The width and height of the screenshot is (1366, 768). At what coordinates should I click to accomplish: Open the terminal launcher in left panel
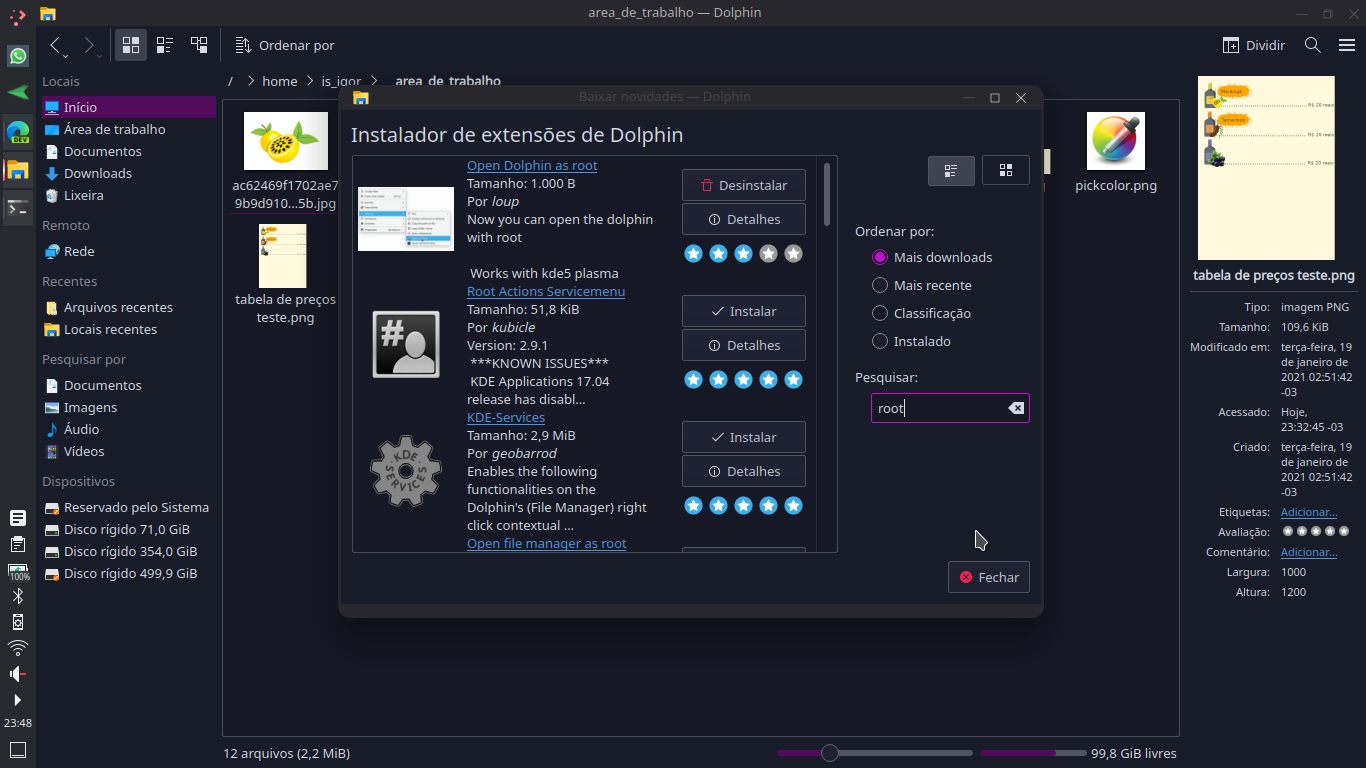point(18,208)
